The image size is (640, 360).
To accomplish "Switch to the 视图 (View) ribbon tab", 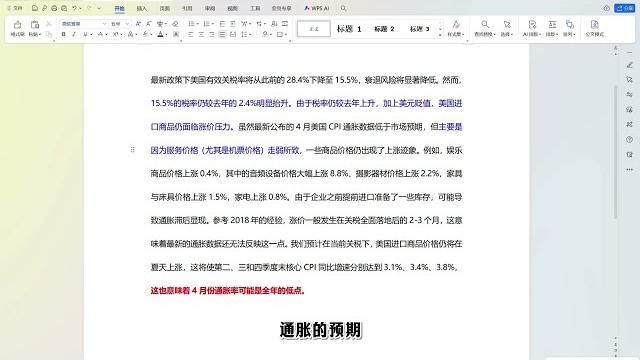I will pos(232,8).
